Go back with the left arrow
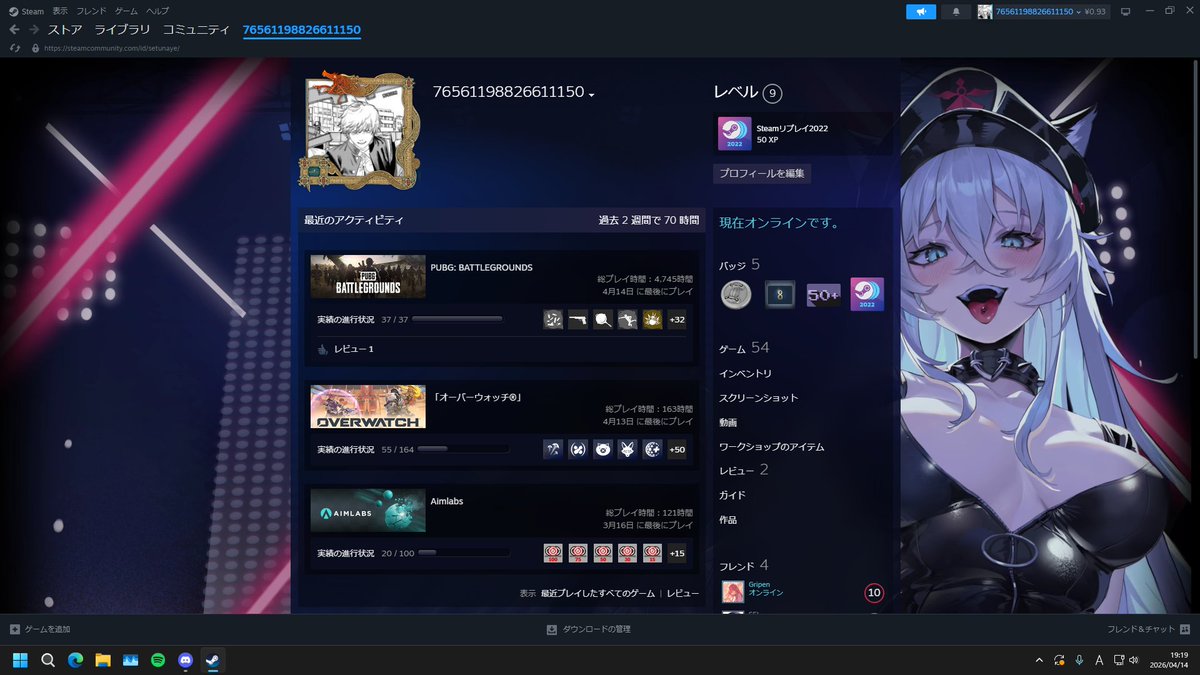This screenshot has height=675, width=1200. [x=14, y=30]
